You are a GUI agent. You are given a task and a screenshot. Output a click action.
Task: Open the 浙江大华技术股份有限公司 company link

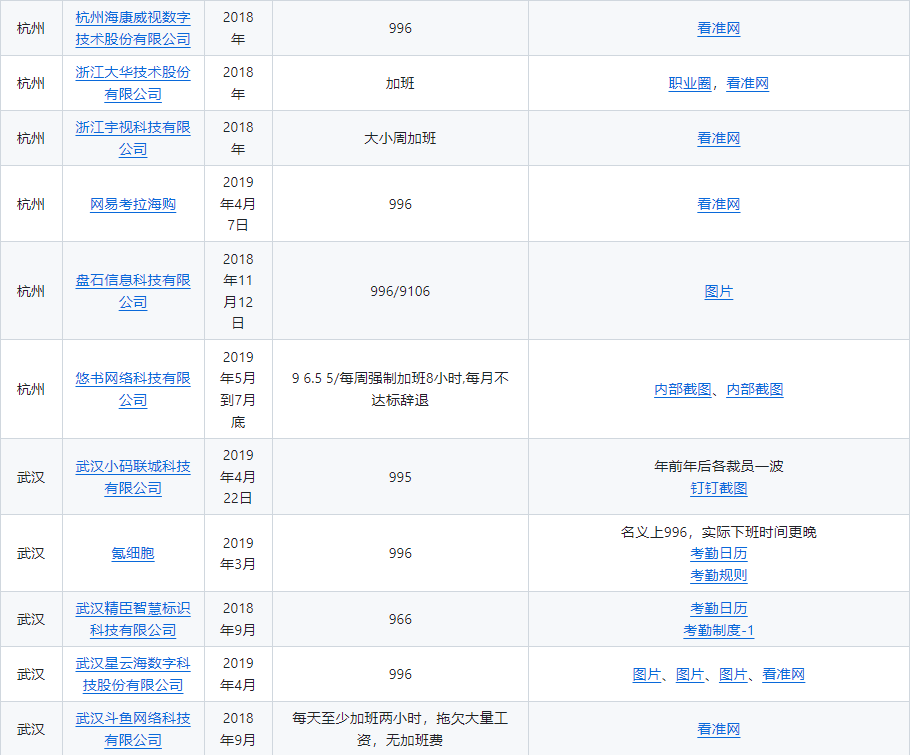pos(133,83)
